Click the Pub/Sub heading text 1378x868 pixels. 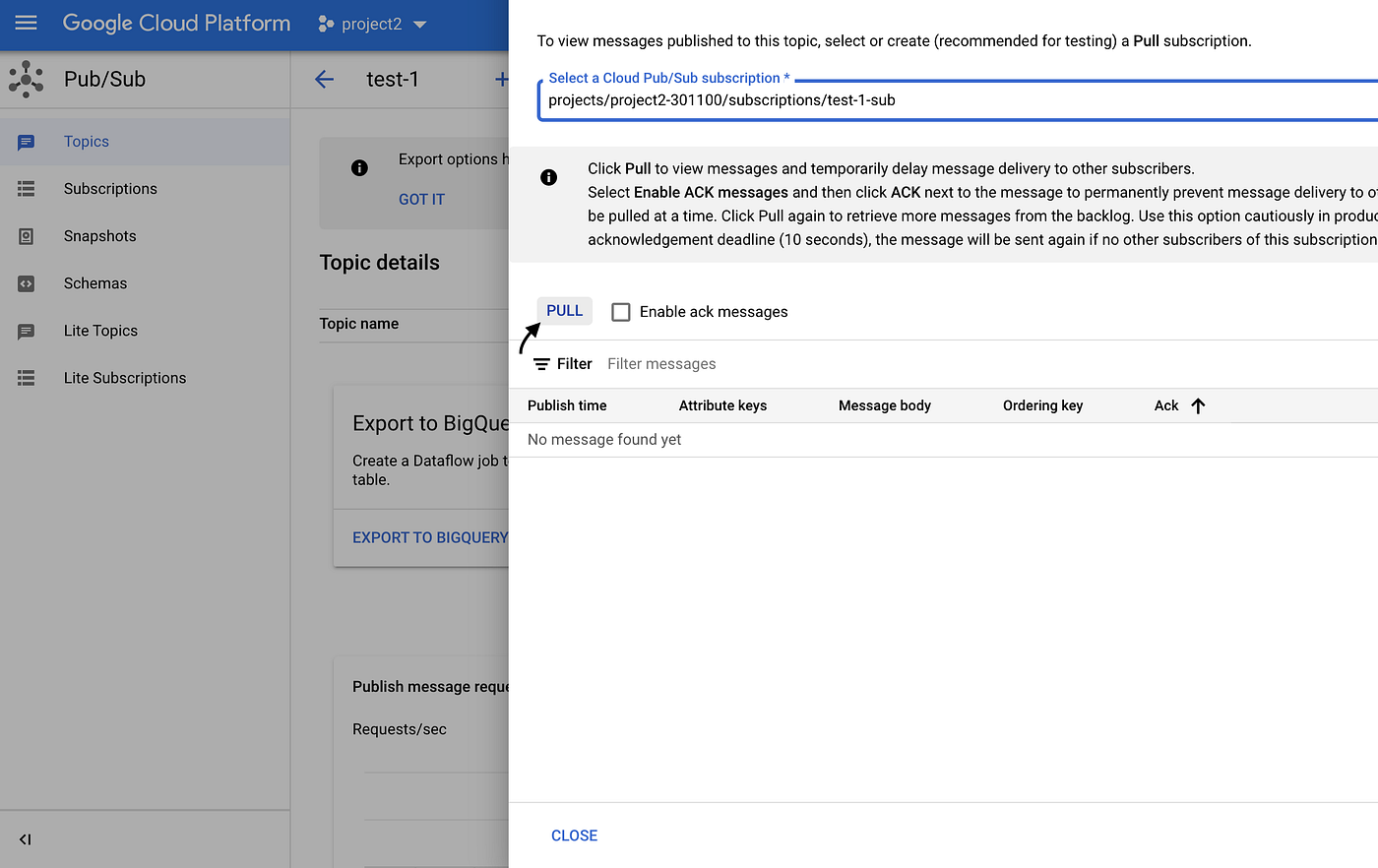coord(104,80)
